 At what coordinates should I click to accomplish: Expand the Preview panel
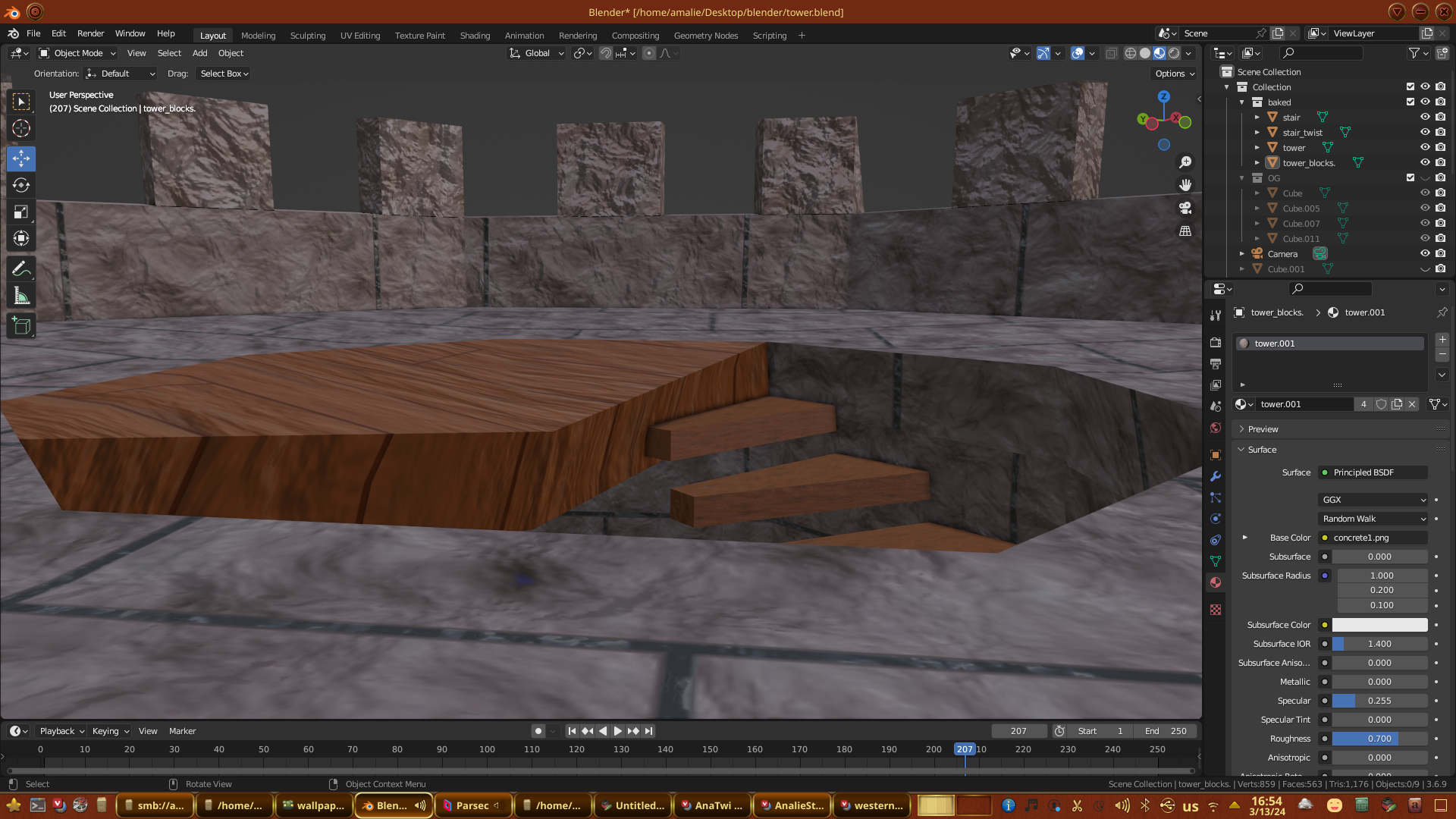(1263, 429)
